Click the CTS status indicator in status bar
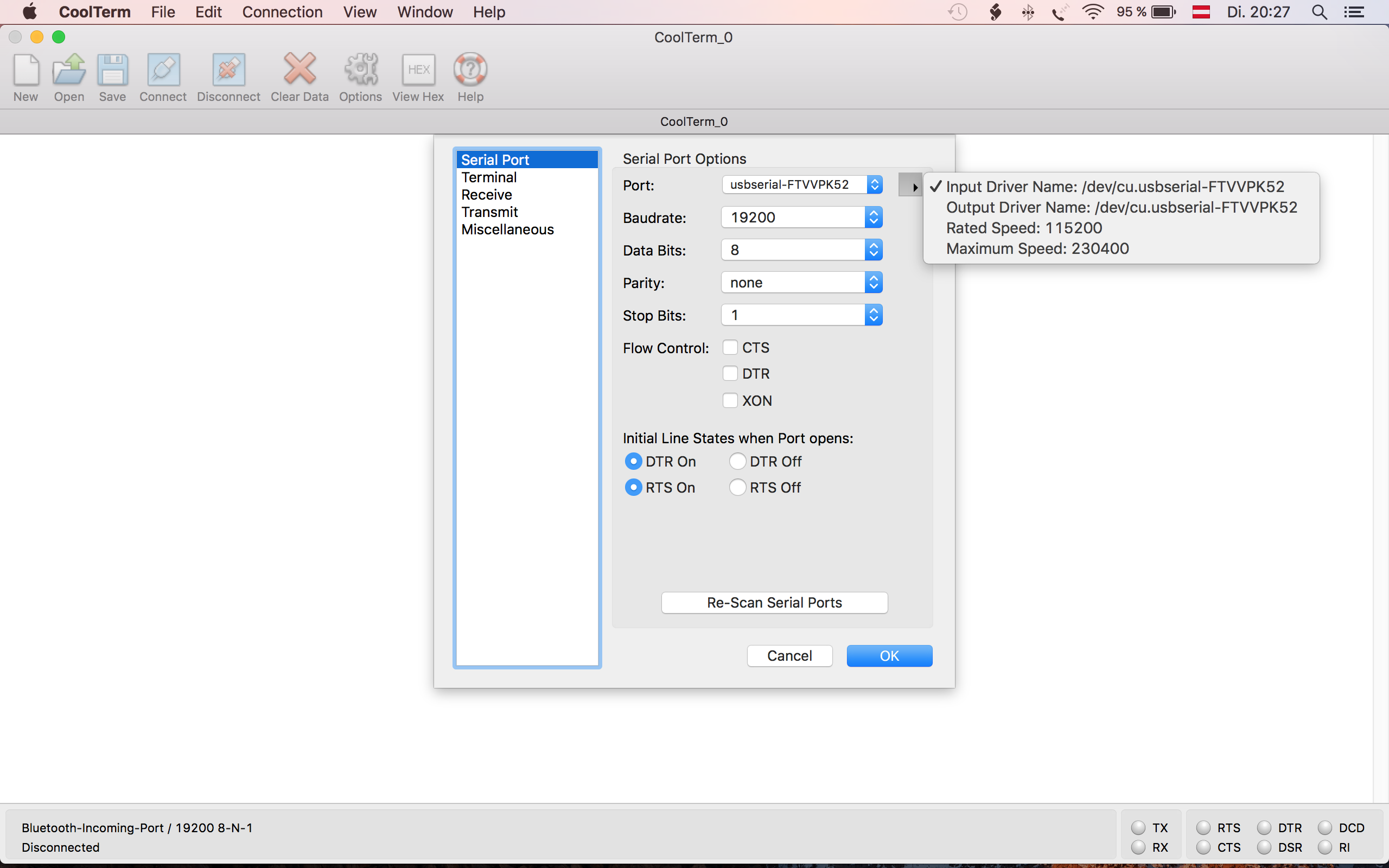 point(1203,847)
